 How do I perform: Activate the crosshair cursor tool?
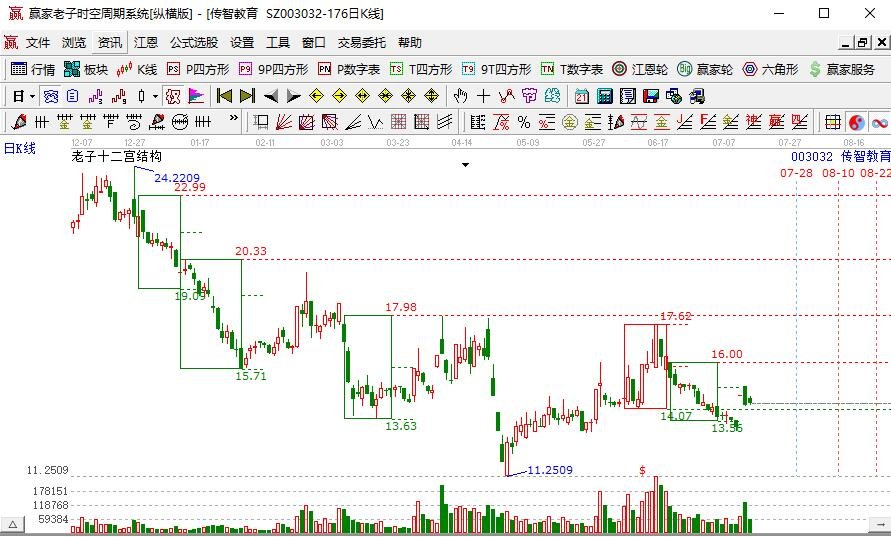[x=484, y=96]
